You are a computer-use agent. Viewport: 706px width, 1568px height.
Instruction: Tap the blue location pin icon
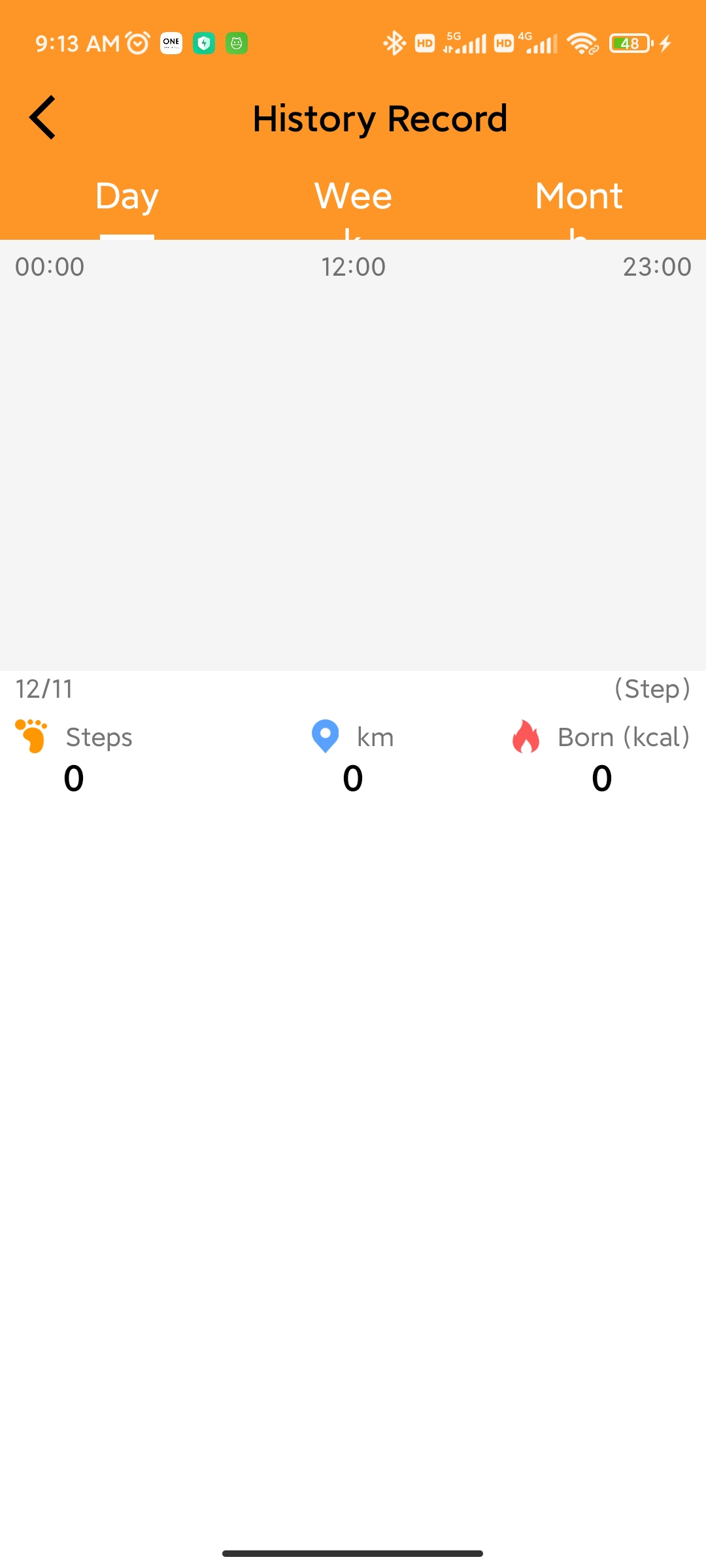(x=325, y=736)
